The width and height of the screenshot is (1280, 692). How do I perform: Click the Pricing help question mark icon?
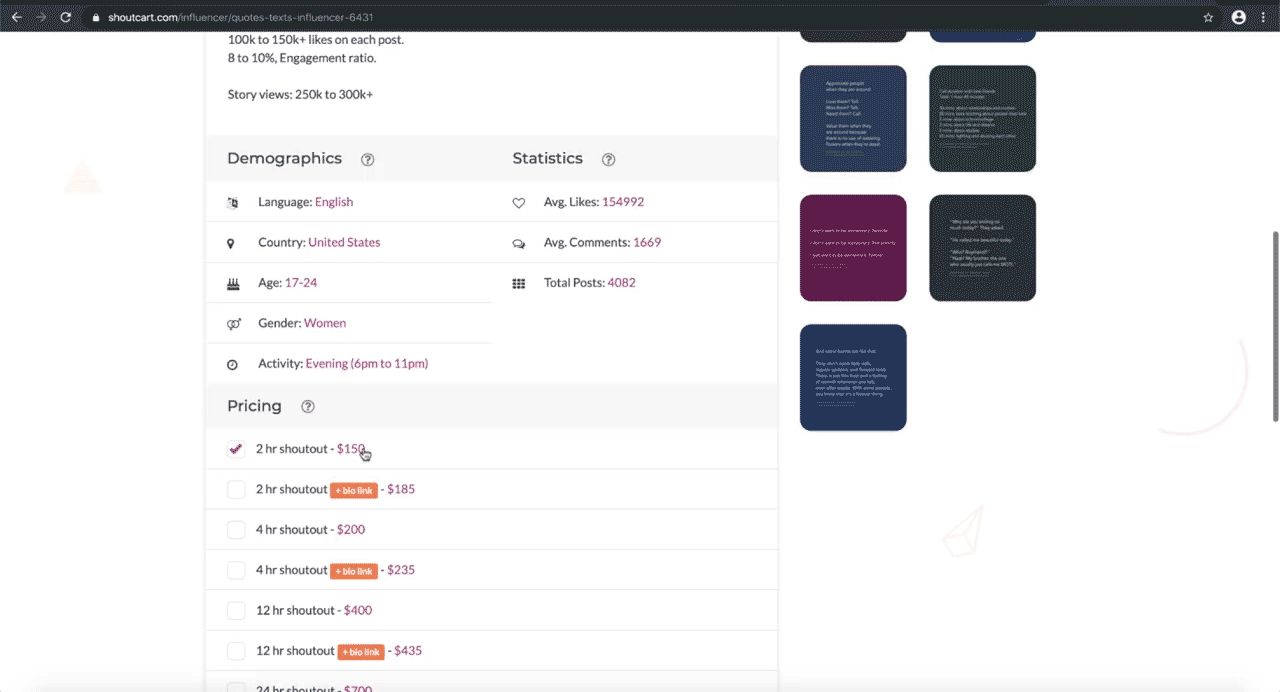[308, 406]
